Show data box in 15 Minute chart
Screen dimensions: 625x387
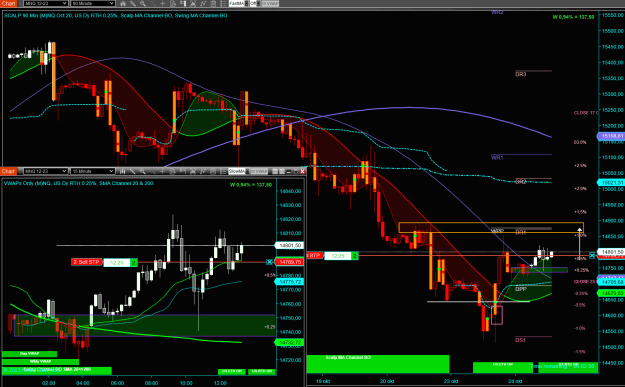(x=173, y=171)
